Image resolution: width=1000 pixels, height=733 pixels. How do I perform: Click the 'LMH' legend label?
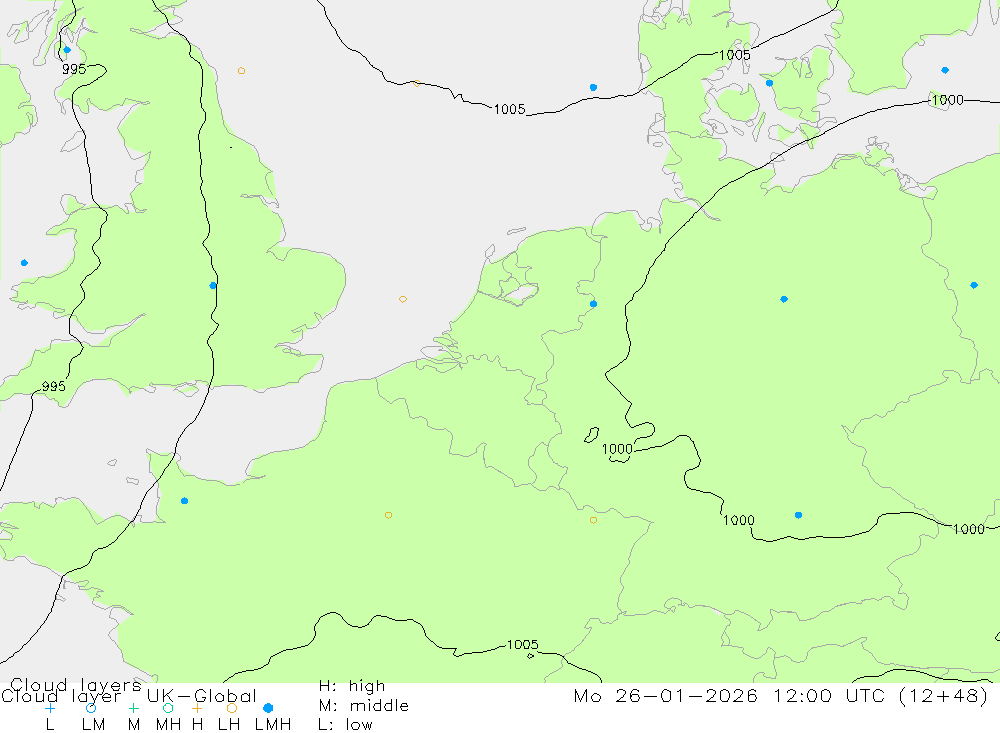pos(273,725)
